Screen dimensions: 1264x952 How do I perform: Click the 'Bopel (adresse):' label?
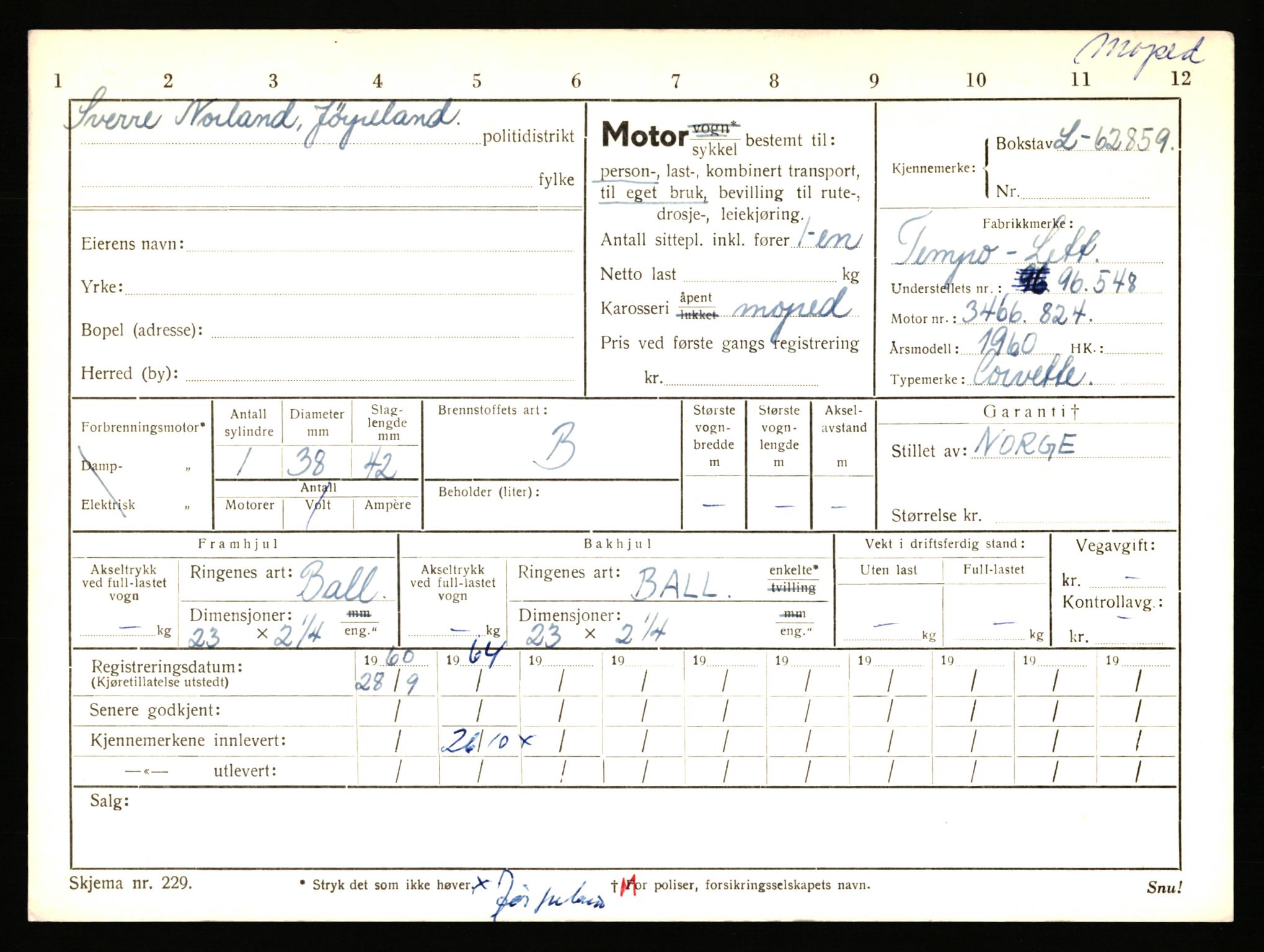point(142,330)
